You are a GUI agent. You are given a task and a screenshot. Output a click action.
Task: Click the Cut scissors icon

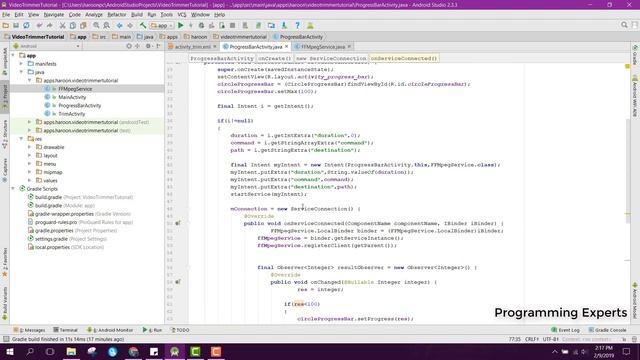[62, 25]
